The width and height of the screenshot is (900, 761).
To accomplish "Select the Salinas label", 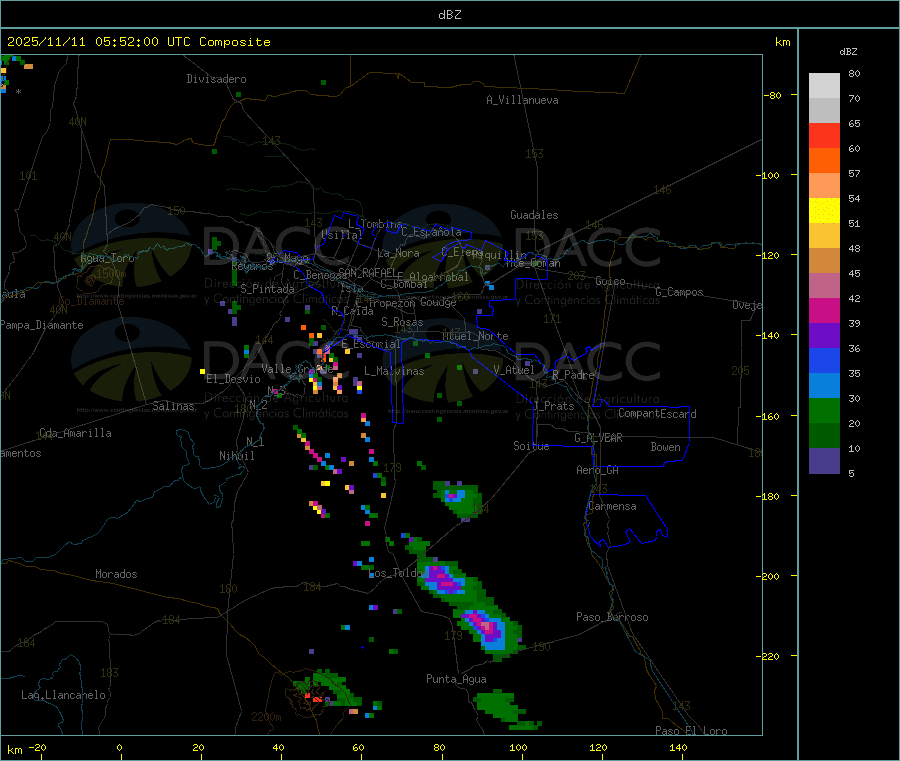I will click(x=173, y=406).
